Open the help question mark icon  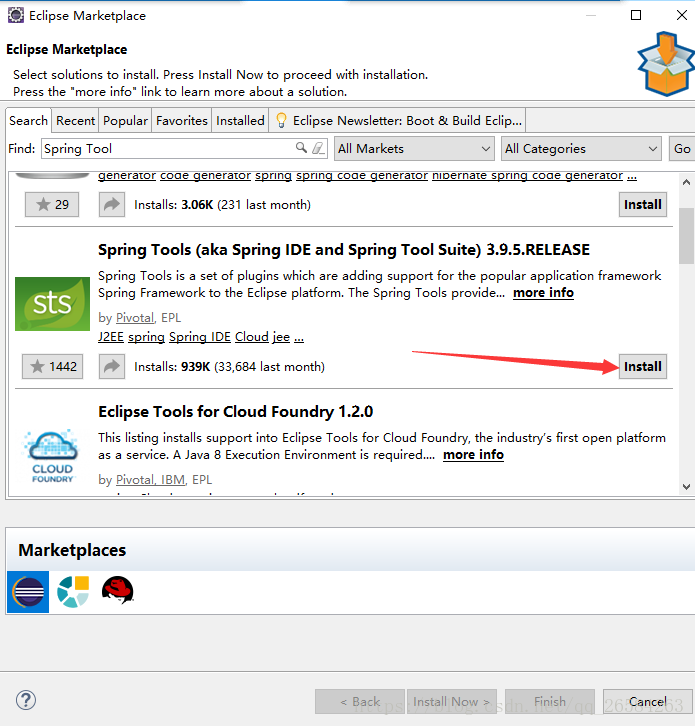pos(26,700)
